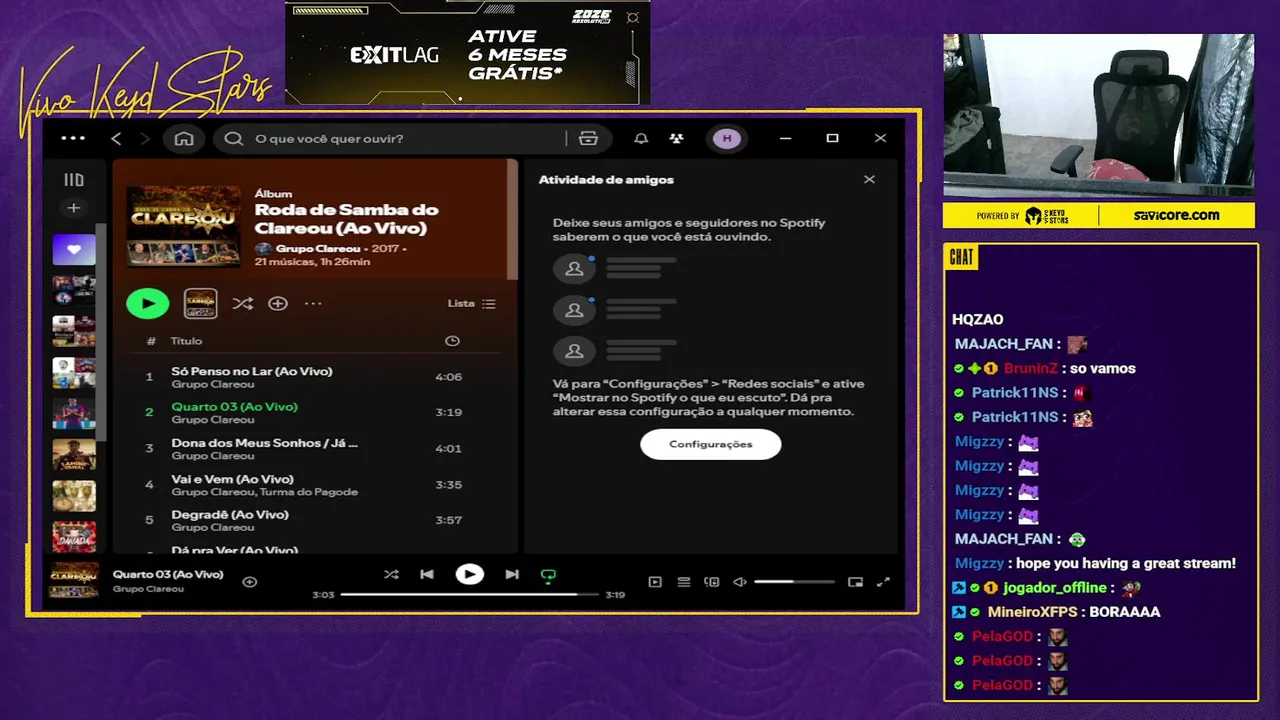Toggle the green repeat button
The width and height of the screenshot is (1280, 720).
[548, 575]
